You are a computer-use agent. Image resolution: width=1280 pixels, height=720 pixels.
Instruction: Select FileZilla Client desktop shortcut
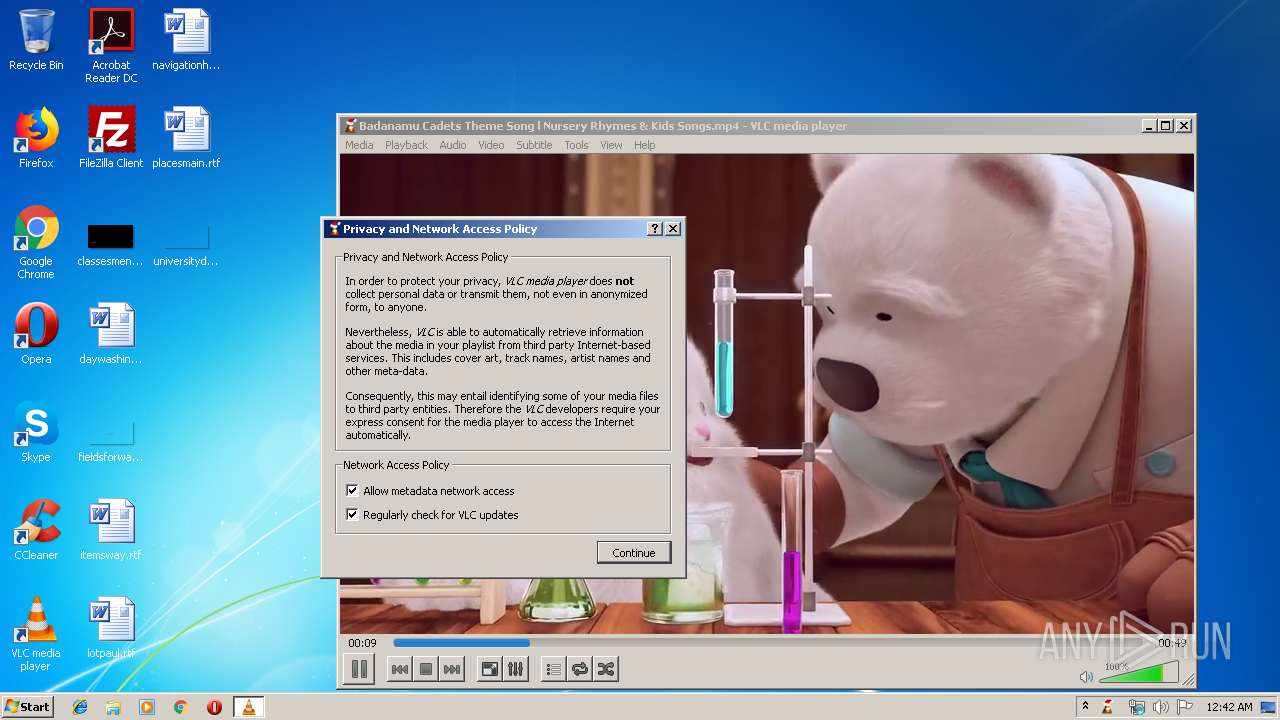point(111,138)
